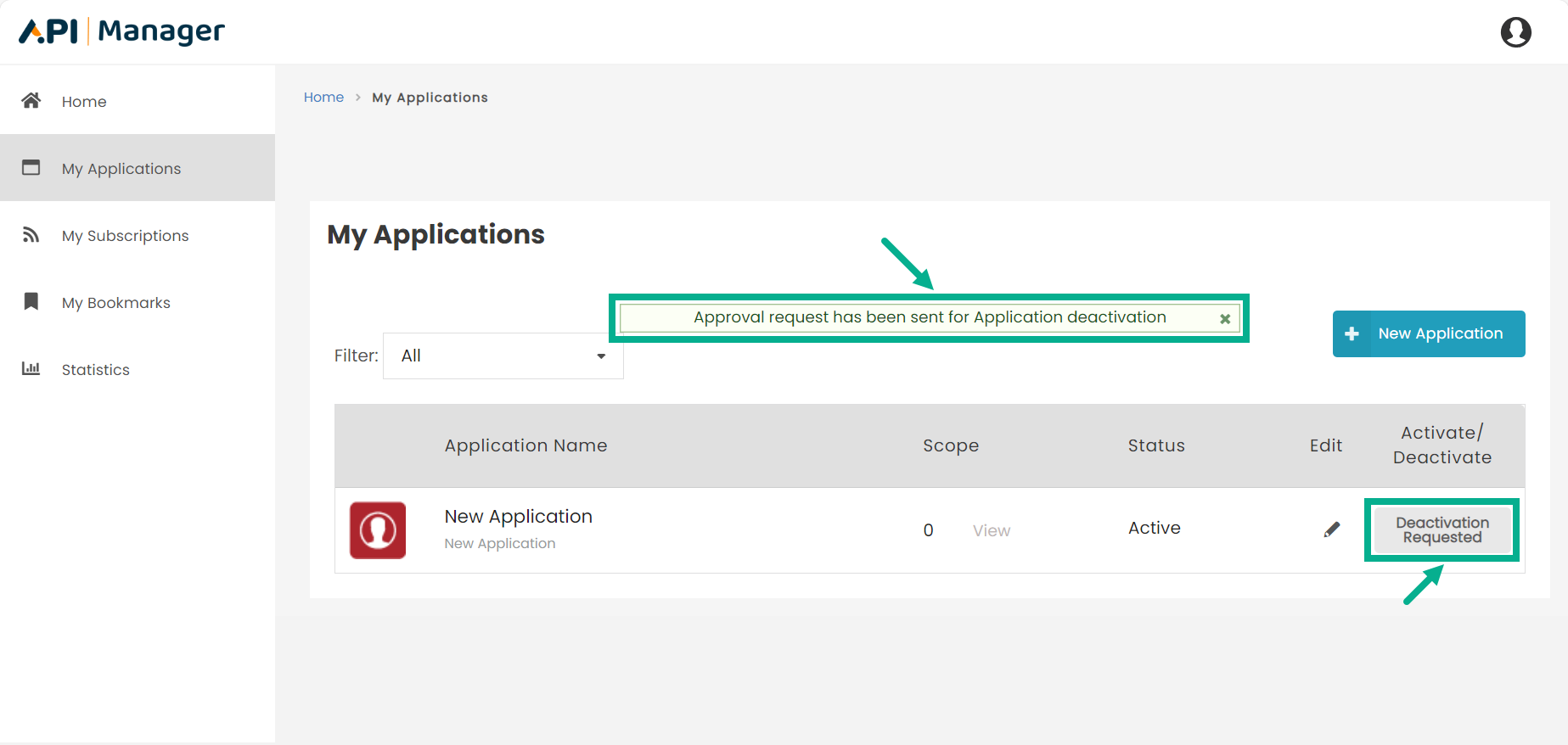Click the Statistics bar chart icon

pyautogui.click(x=31, y=369)
